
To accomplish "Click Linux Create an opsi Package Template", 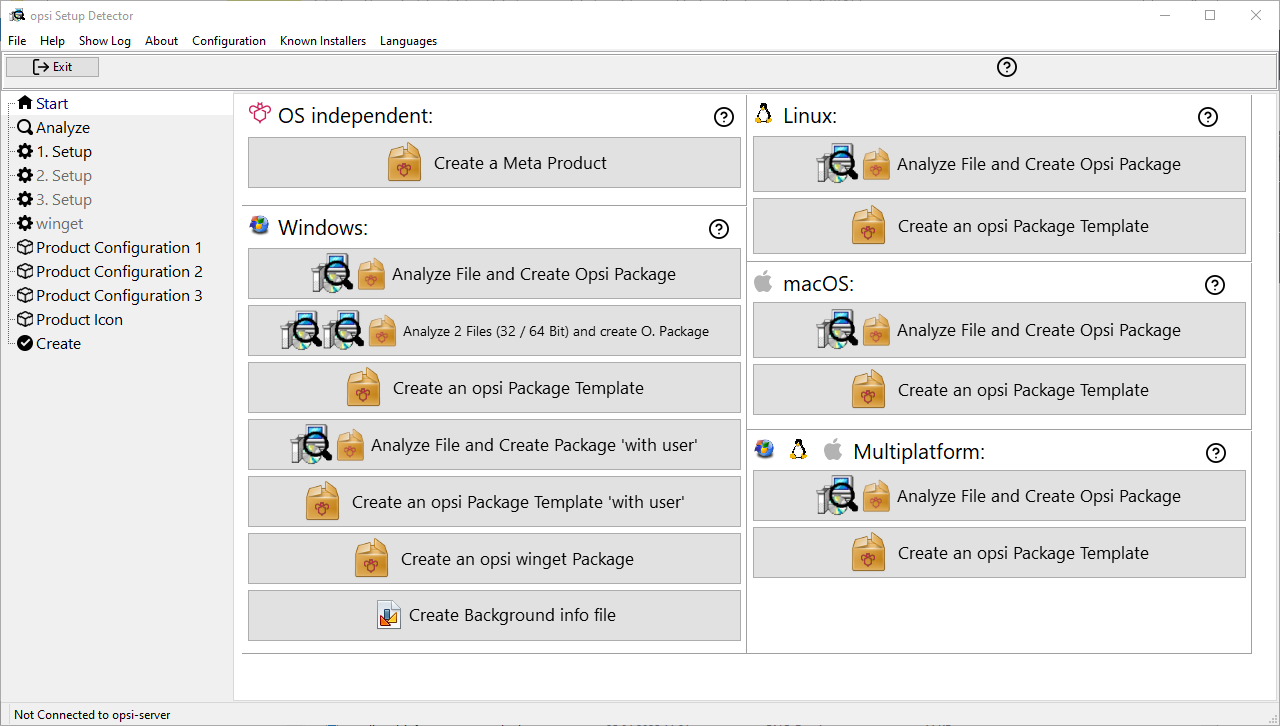I will point(999,226).
